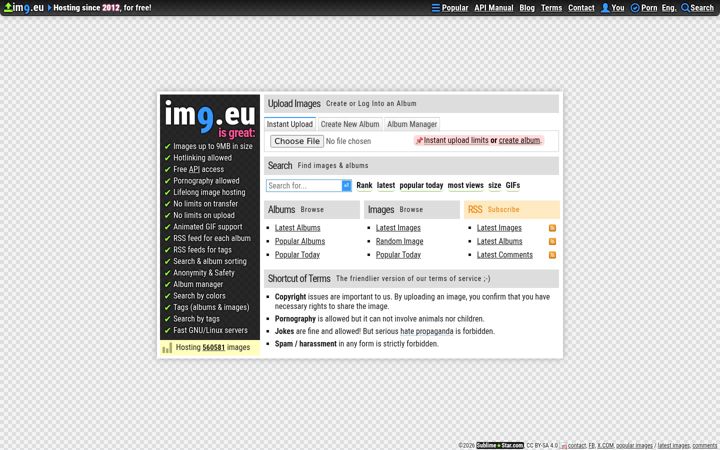
Task: Open latest images footer link
Action: click(674, 445)
